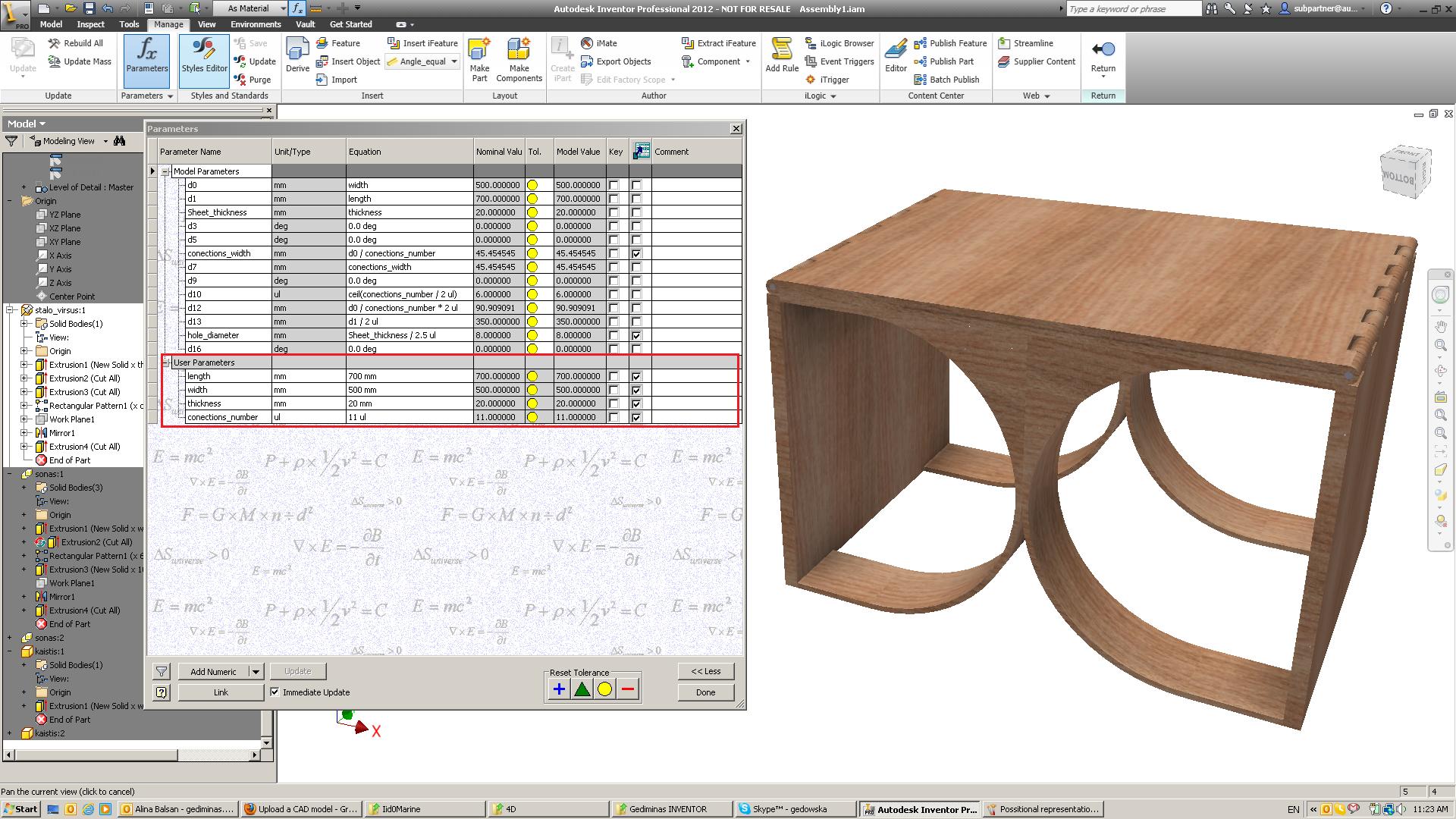Click the yellow tolerance circle for width

pyautogui.click(x=532, y=390)
